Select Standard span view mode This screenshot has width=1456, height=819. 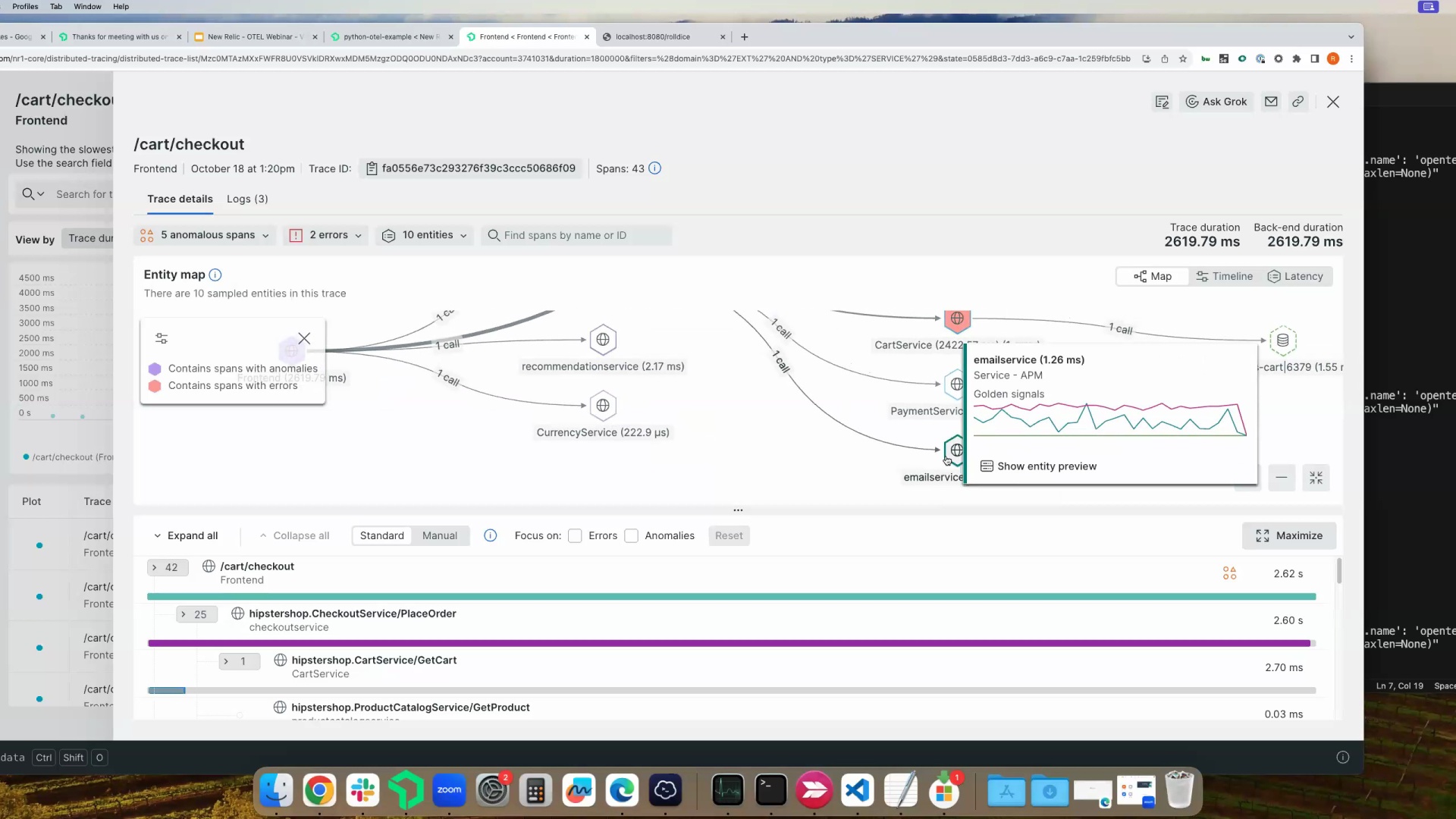click(382, 535)
